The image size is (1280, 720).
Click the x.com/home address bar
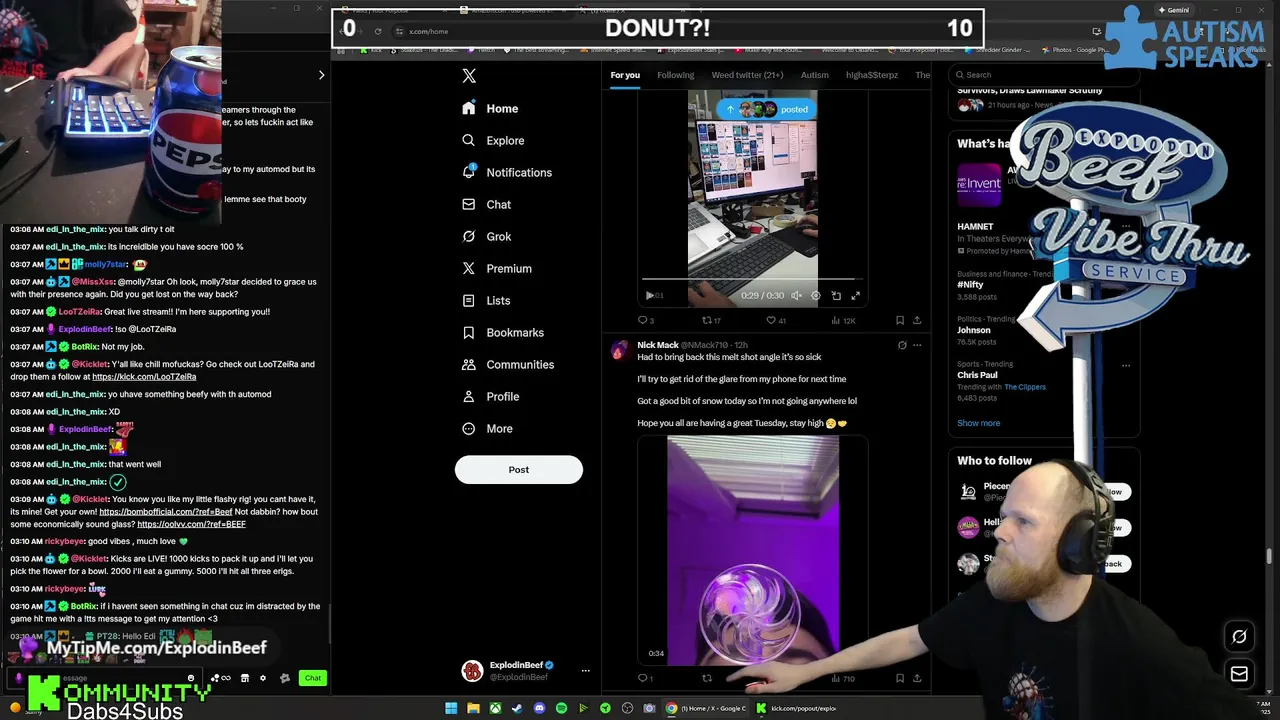coord(429,31)
